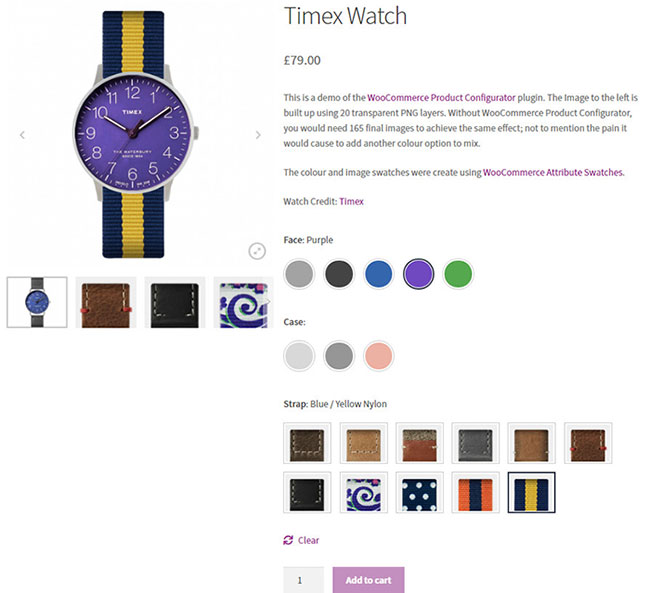The height and width of the screenshot is (593, 650).
Task: Open WooCommerce Product Configurator link
Action: coord(441,97)
